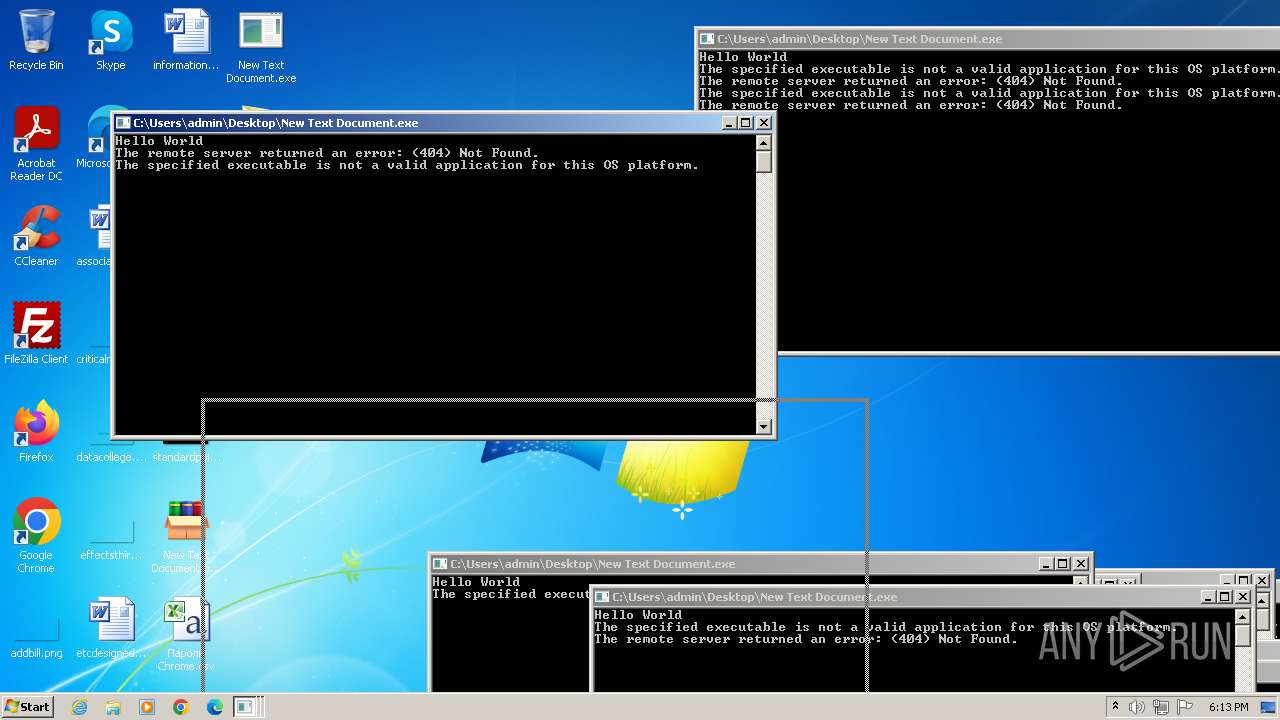
Task: Click scroll-up arrow in front-left console
Action: pyautogui.click(x=764, y=142)
